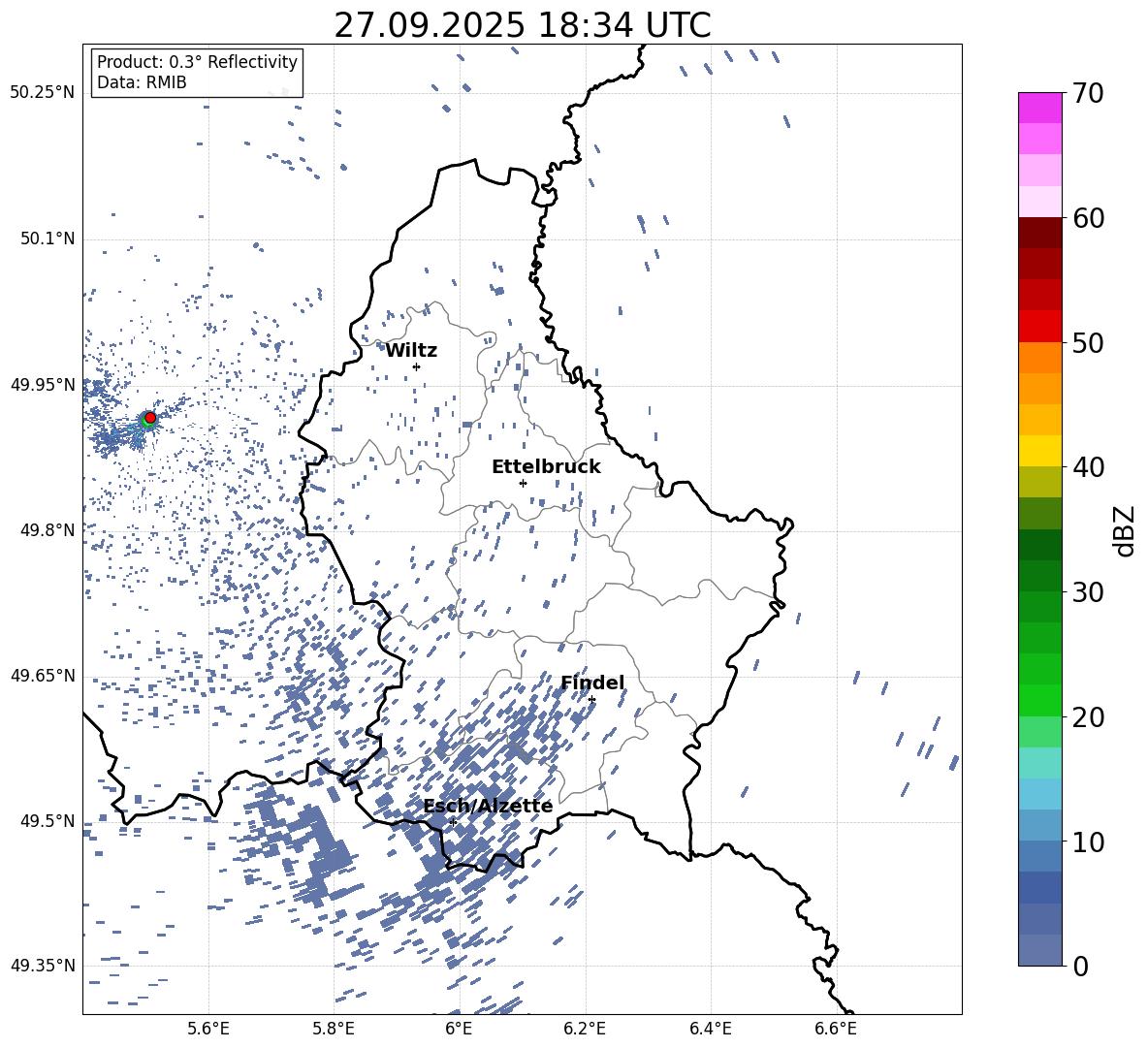
Task: Click the Wiltz city label
Action: 411,351
